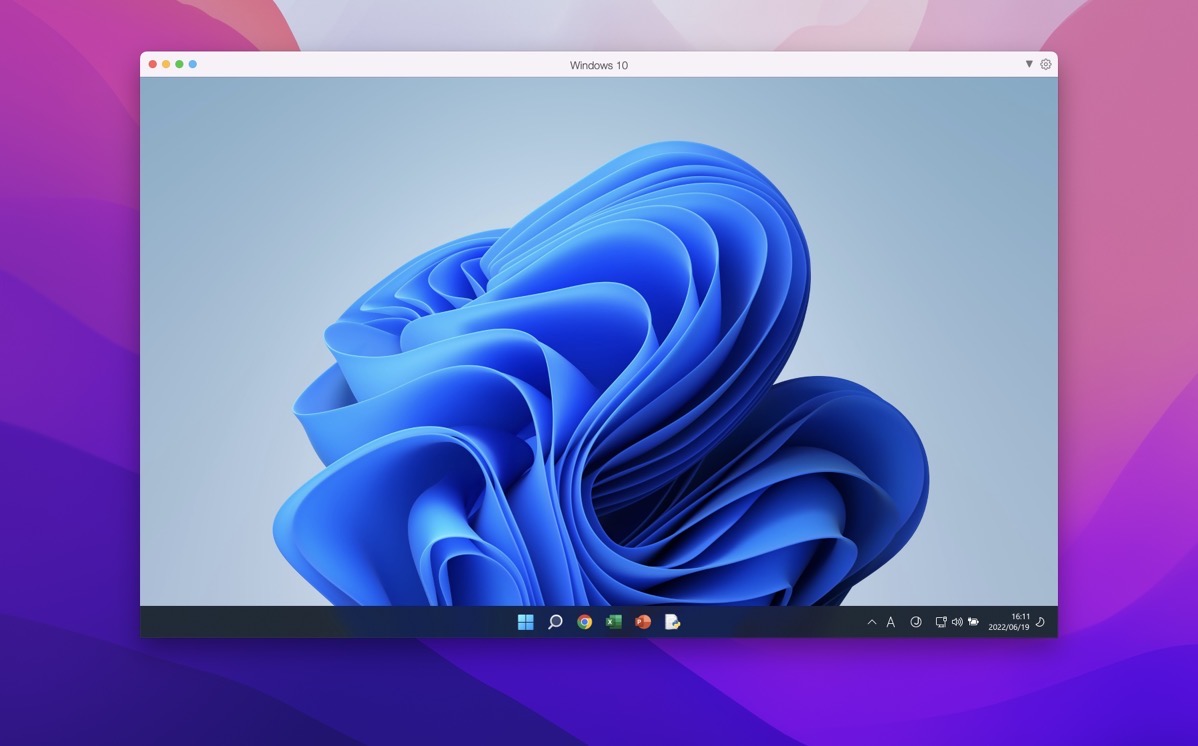1198x746 pixels.
Task: Switch IME input mode letter A
Action: point(891,622)
